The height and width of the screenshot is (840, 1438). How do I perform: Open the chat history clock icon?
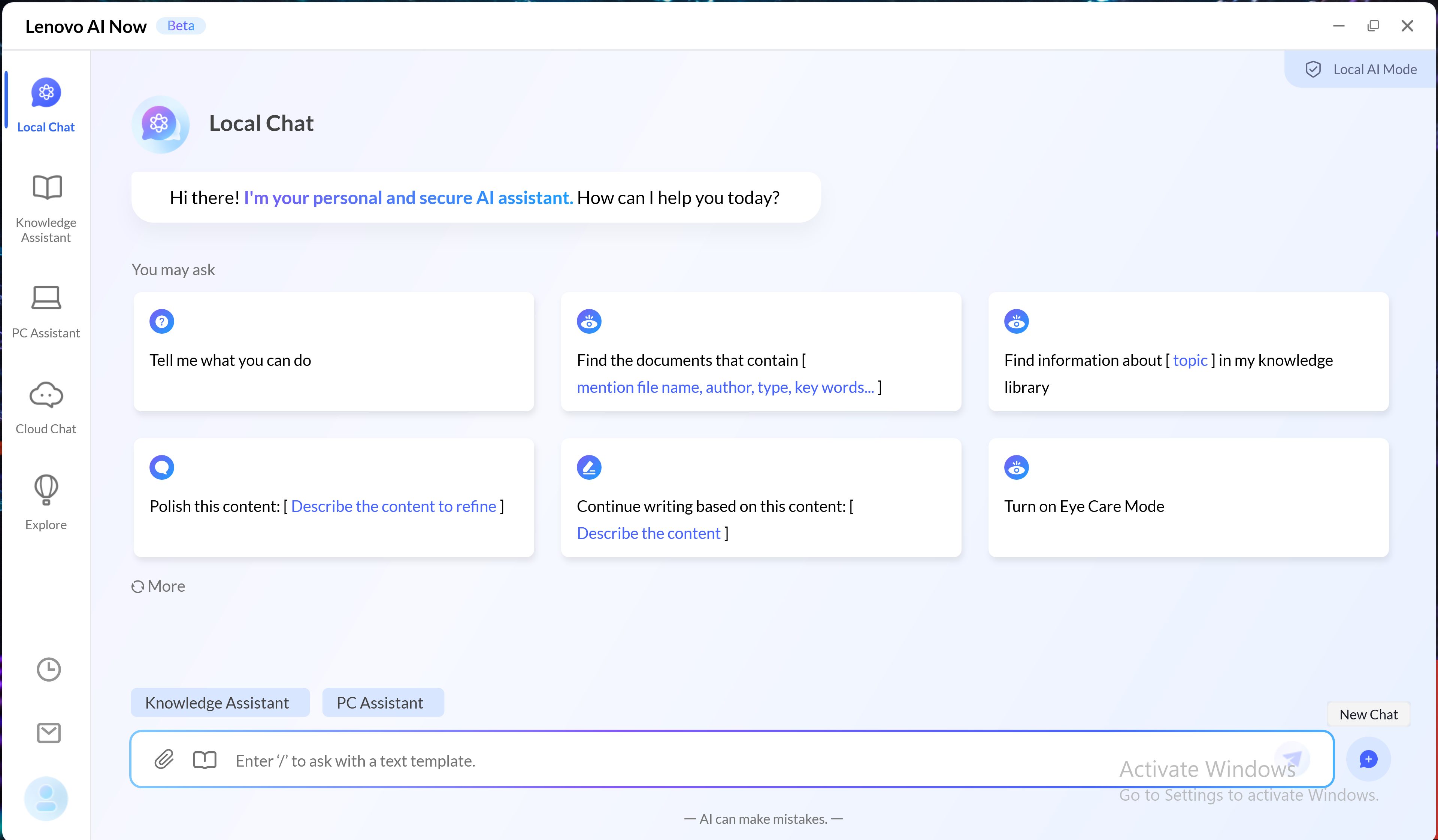[x=48, y=669]
